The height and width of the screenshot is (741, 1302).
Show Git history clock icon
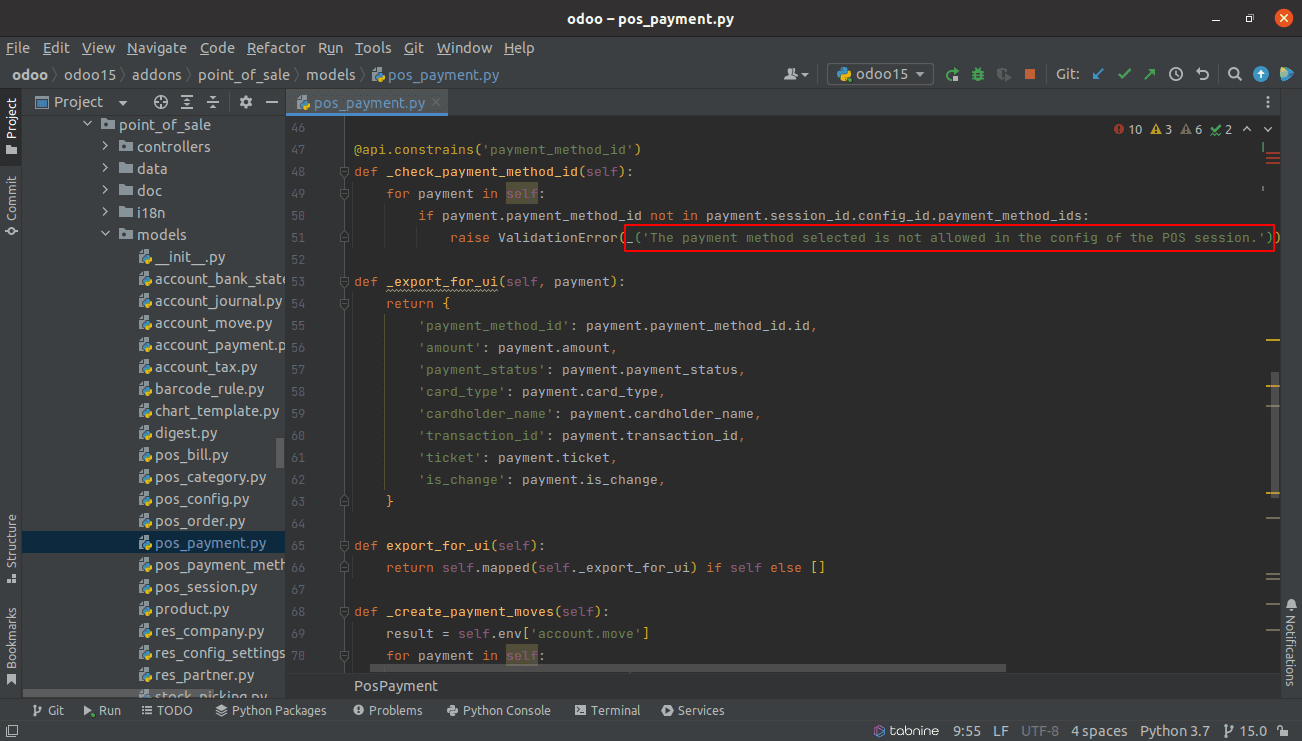(1176, 74)
